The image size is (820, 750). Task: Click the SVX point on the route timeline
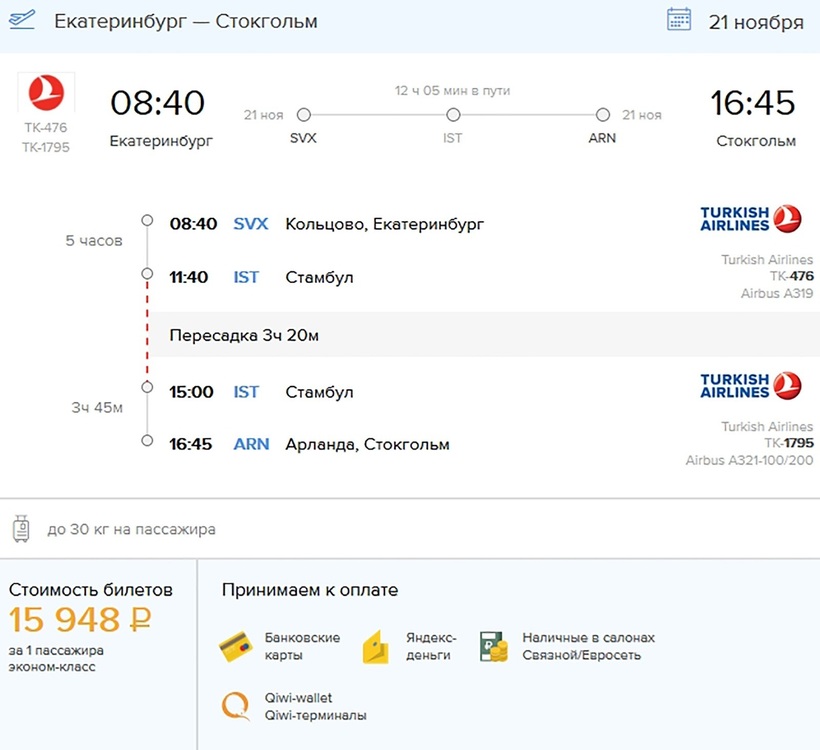pos(303,115)
